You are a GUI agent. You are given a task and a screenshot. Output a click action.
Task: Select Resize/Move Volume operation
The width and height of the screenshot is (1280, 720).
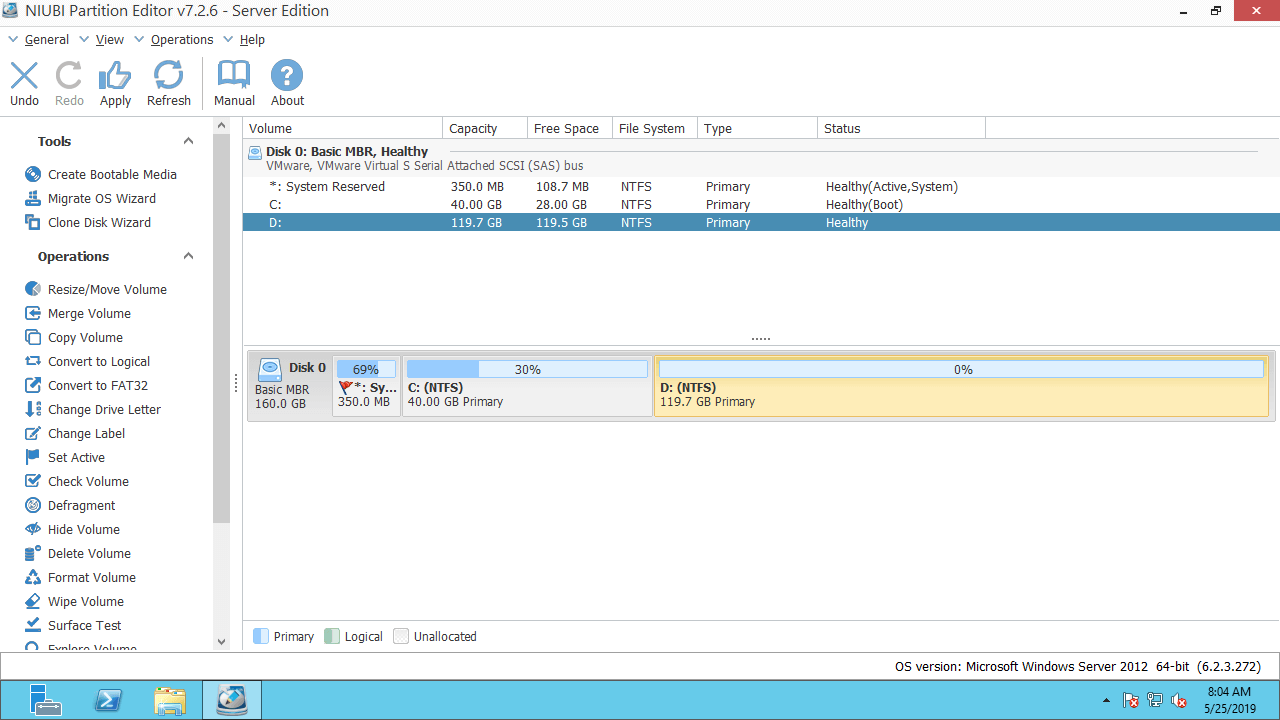click(x=107, y=289)
